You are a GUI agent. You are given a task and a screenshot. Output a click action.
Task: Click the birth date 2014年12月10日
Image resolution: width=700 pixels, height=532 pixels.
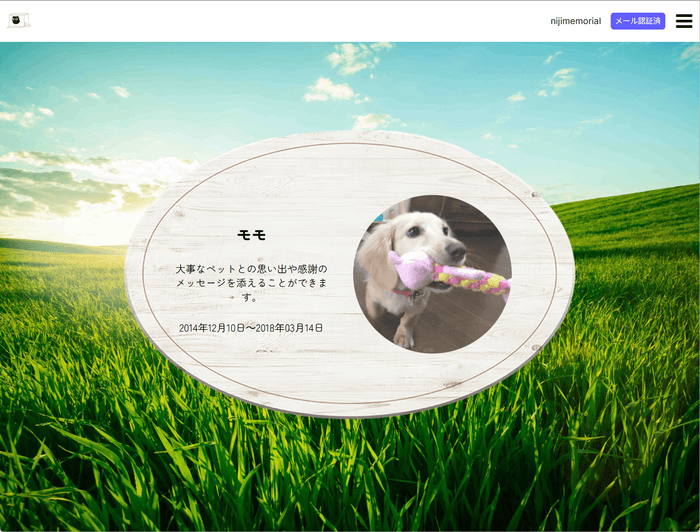click(213, 328)
